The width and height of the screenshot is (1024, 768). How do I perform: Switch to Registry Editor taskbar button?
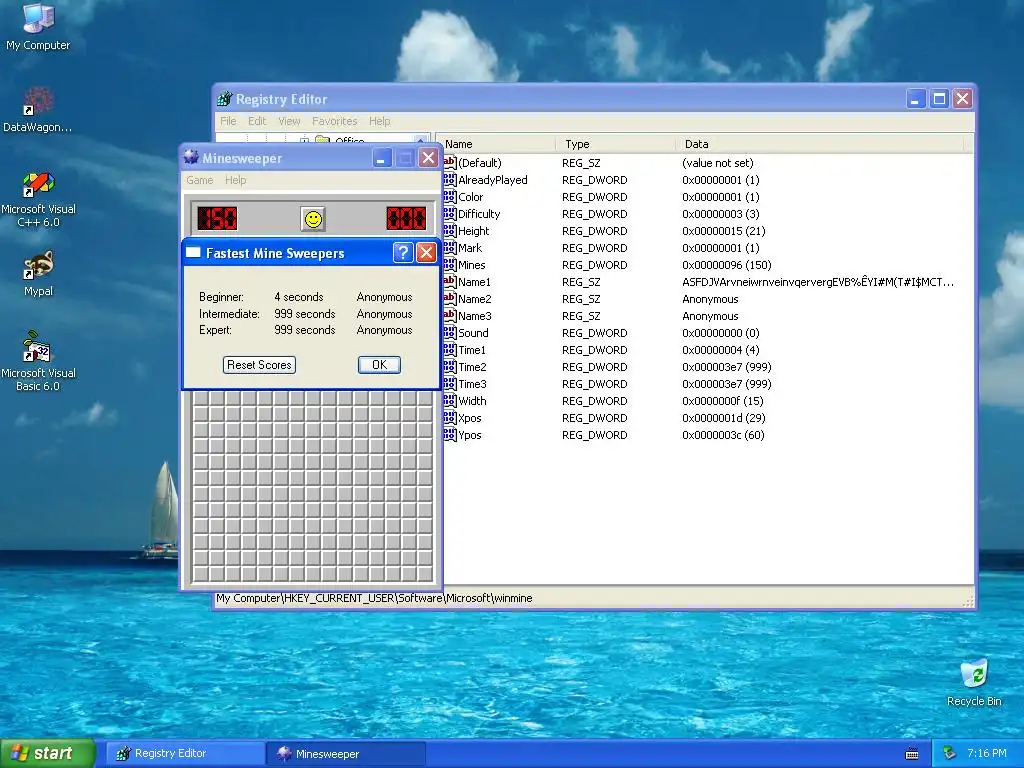click(x=185, y=754)
